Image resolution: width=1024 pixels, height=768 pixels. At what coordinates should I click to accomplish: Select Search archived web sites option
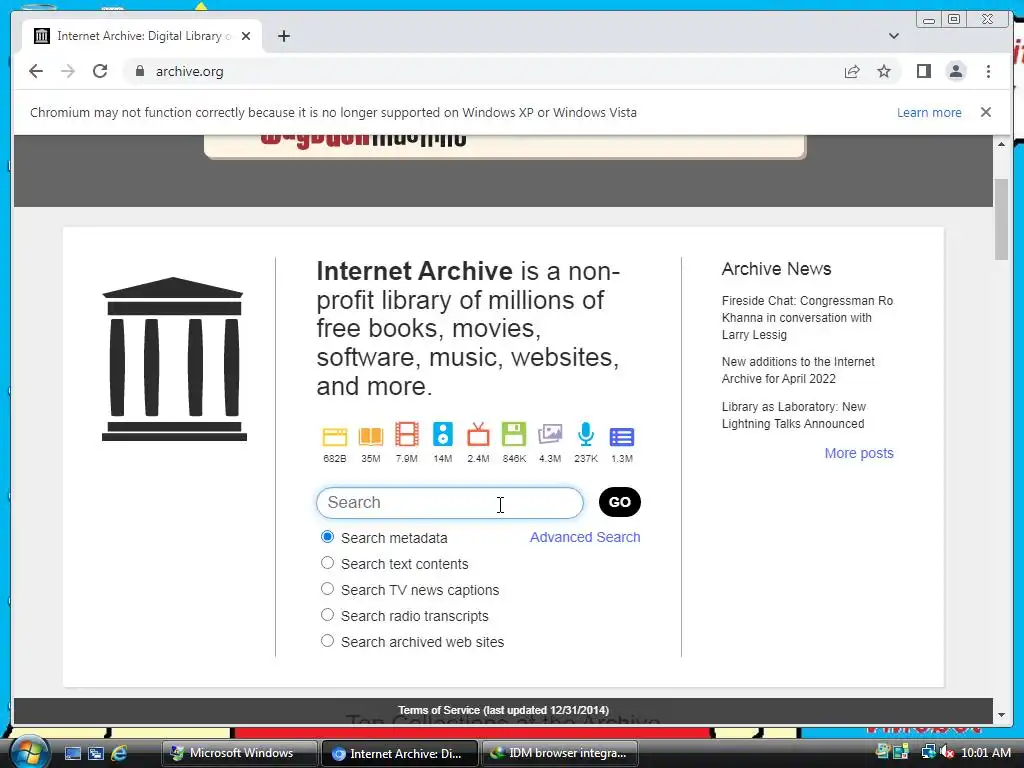pos(327,641)
